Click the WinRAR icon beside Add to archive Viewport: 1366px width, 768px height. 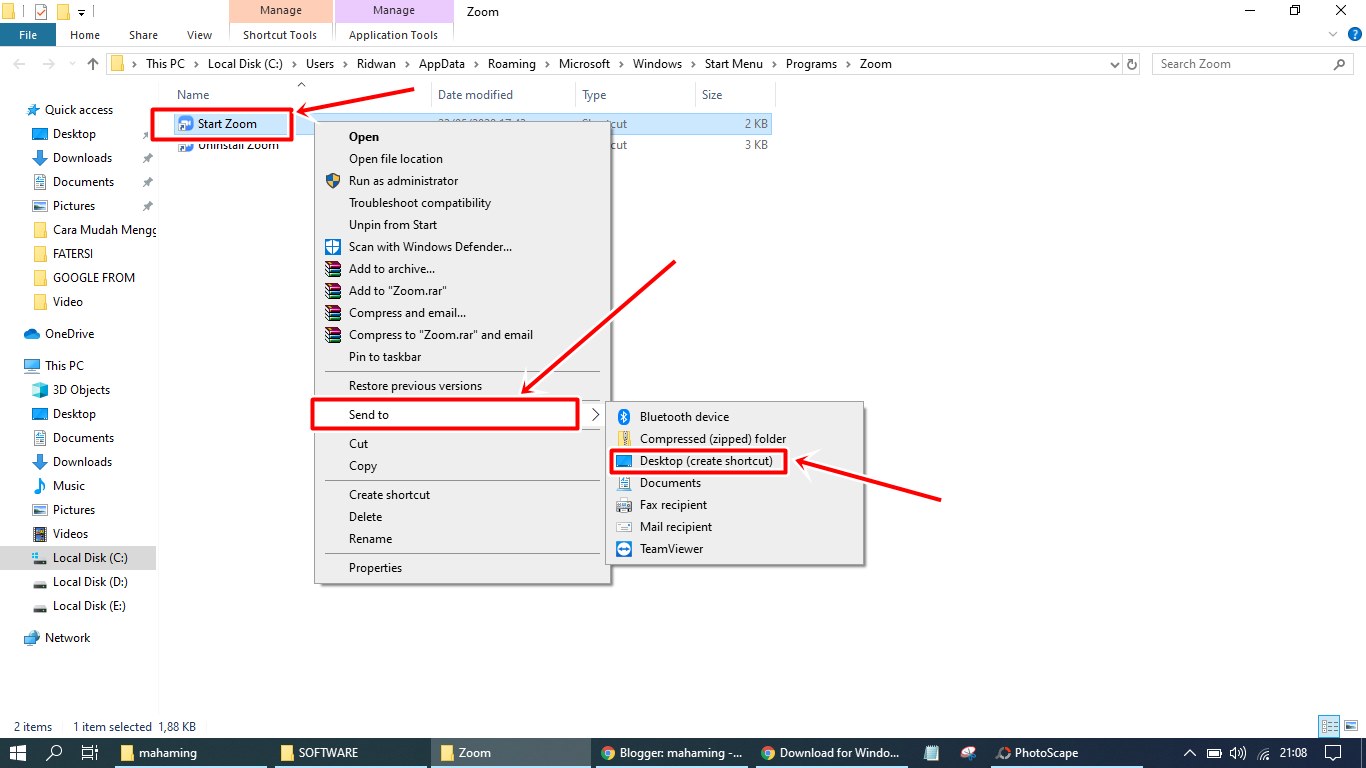pyautogui.click(x=333, y=269)
